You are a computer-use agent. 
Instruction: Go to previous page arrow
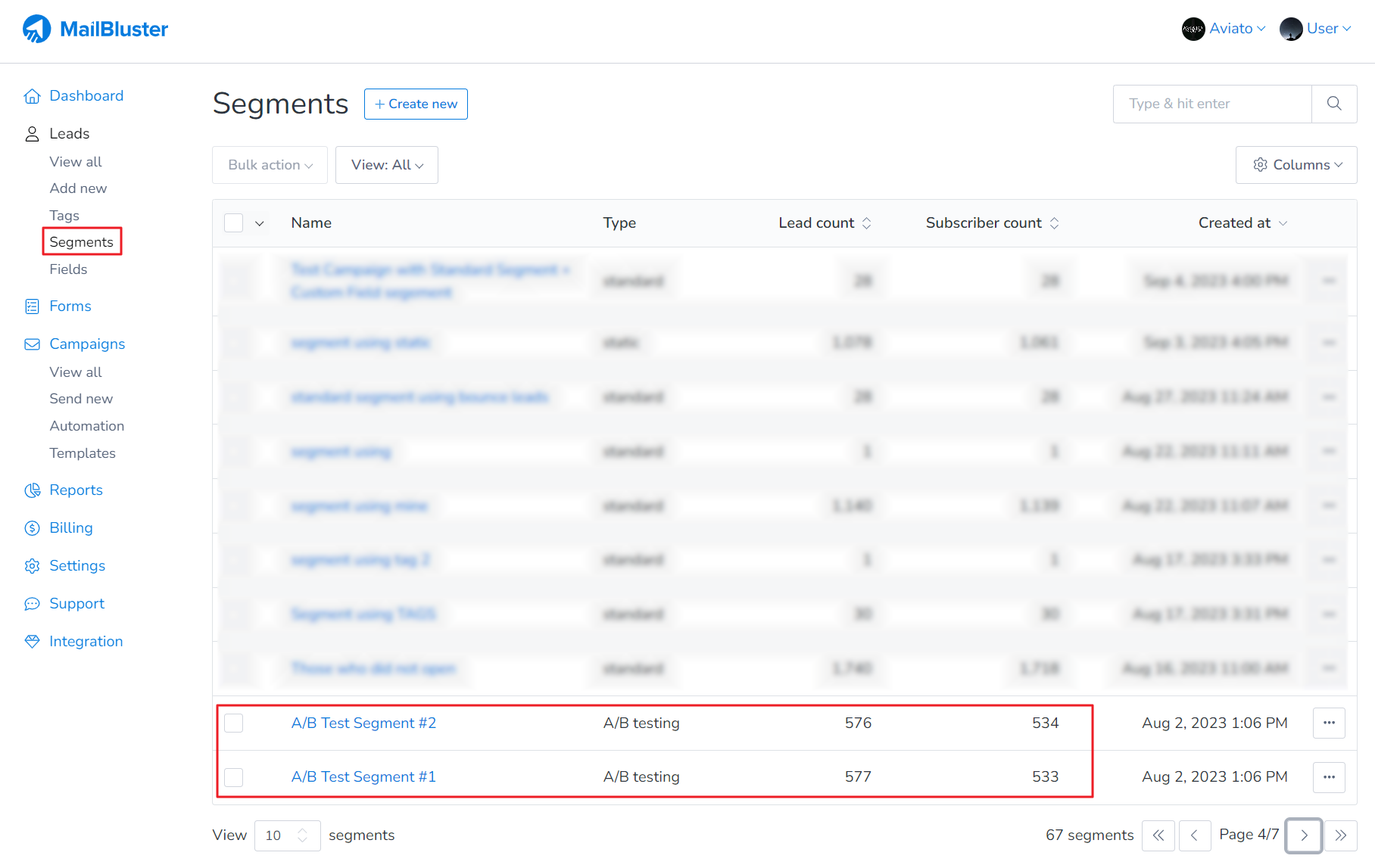(x=1195, y=835)
